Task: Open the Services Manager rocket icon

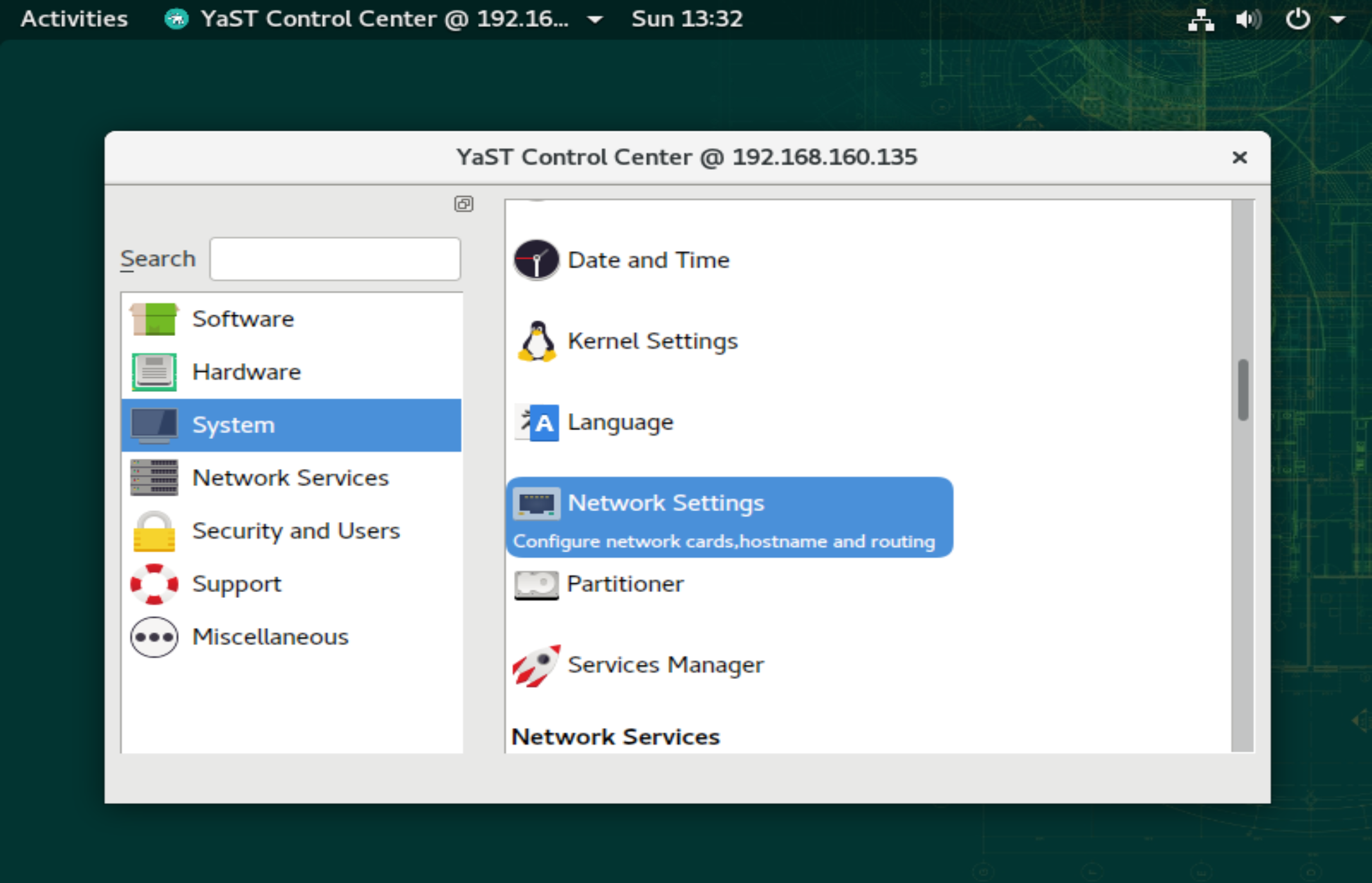Action: pos(536,665)
